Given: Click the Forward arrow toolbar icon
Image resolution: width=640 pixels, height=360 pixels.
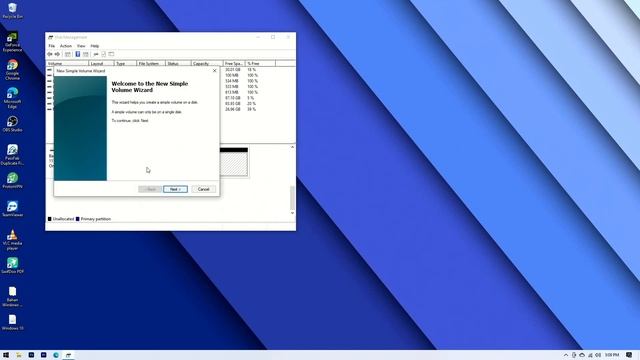Looking at the screenshot, I should (x=57, y=54).
